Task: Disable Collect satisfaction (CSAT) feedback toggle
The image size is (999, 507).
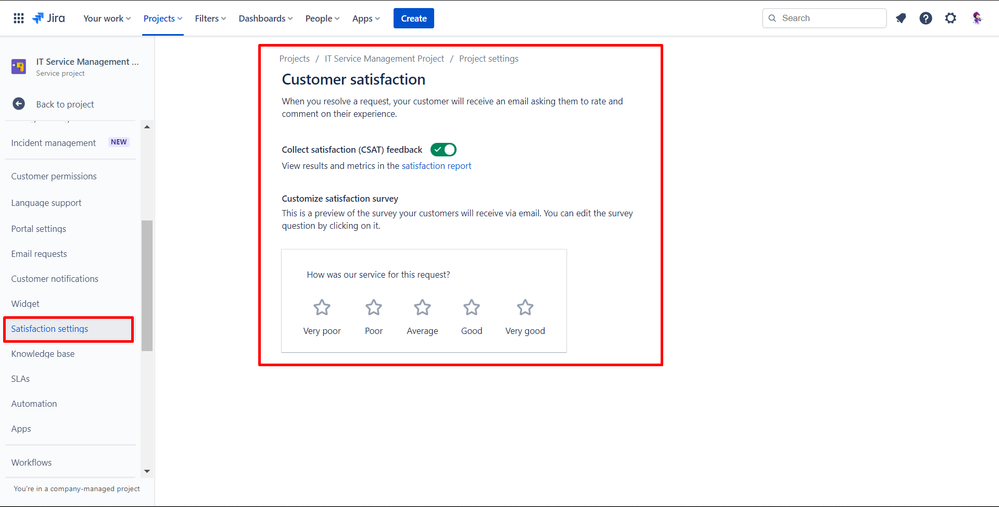Action: 443,150
